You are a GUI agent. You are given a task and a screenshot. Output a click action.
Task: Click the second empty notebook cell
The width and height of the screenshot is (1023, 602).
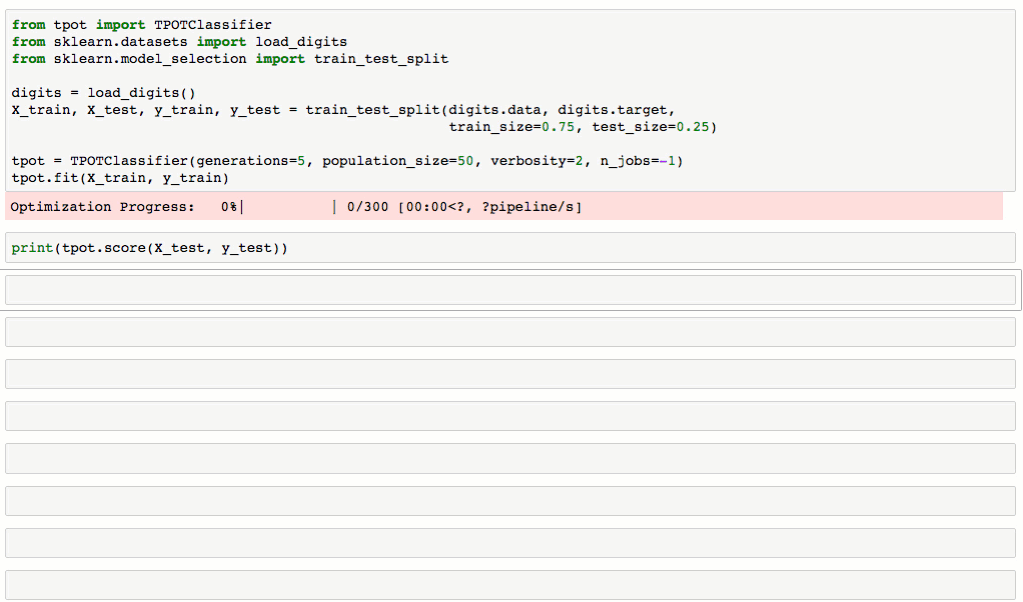[510, 331]
